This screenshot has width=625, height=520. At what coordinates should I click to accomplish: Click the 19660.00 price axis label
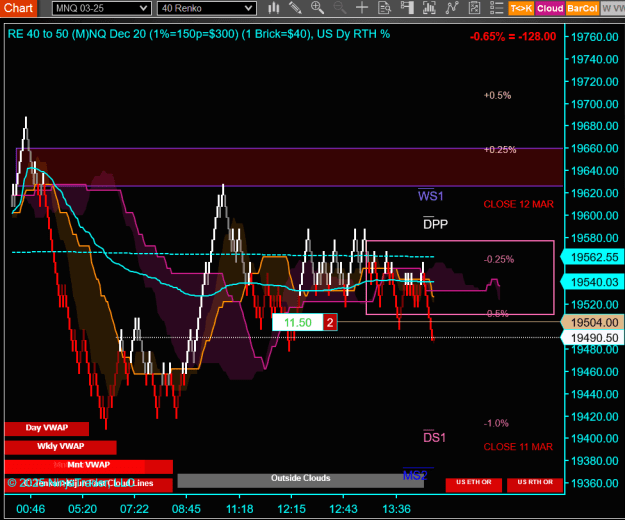coord(595,149)
